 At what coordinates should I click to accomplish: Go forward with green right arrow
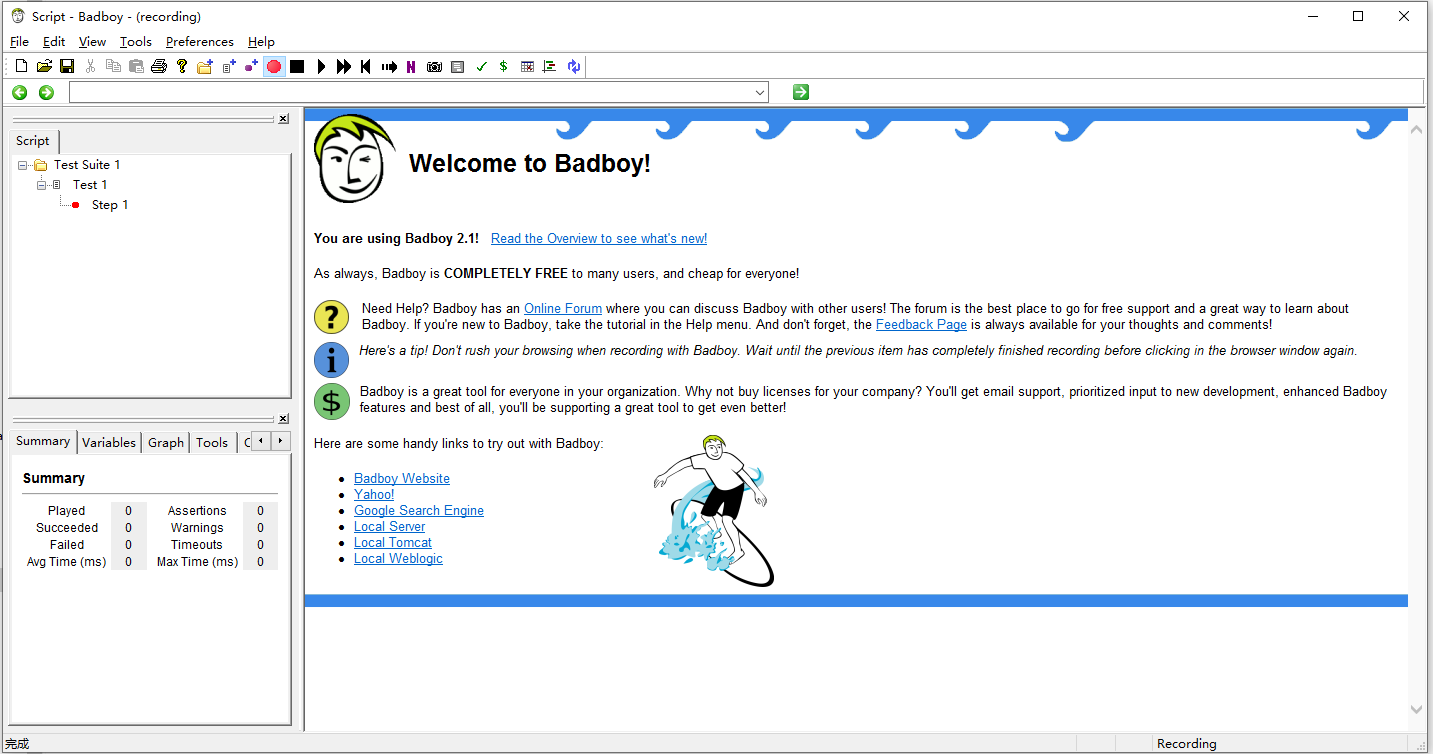coord(46,93)
